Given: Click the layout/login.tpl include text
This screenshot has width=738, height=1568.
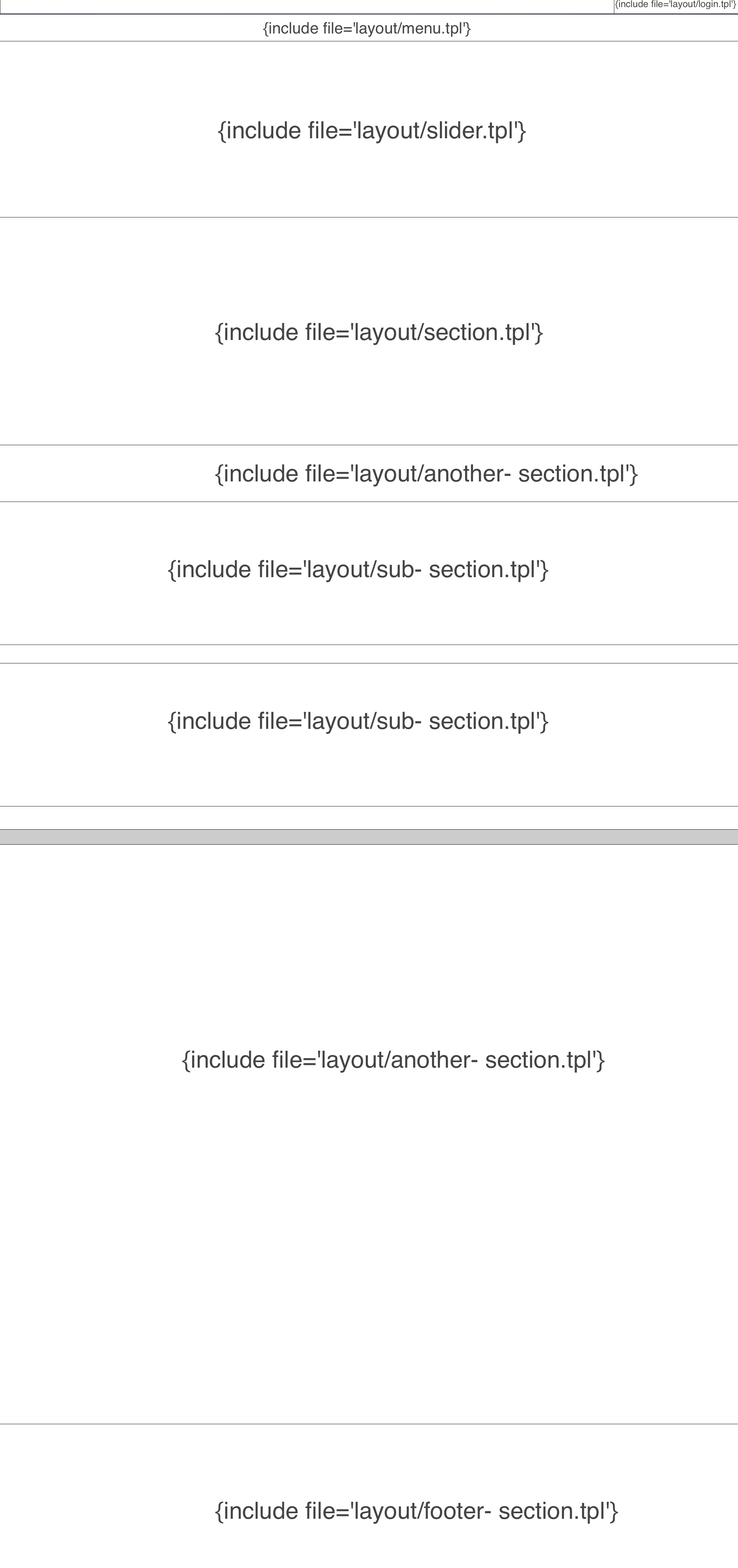Looking at the screenshot, I should click(675, 5).
